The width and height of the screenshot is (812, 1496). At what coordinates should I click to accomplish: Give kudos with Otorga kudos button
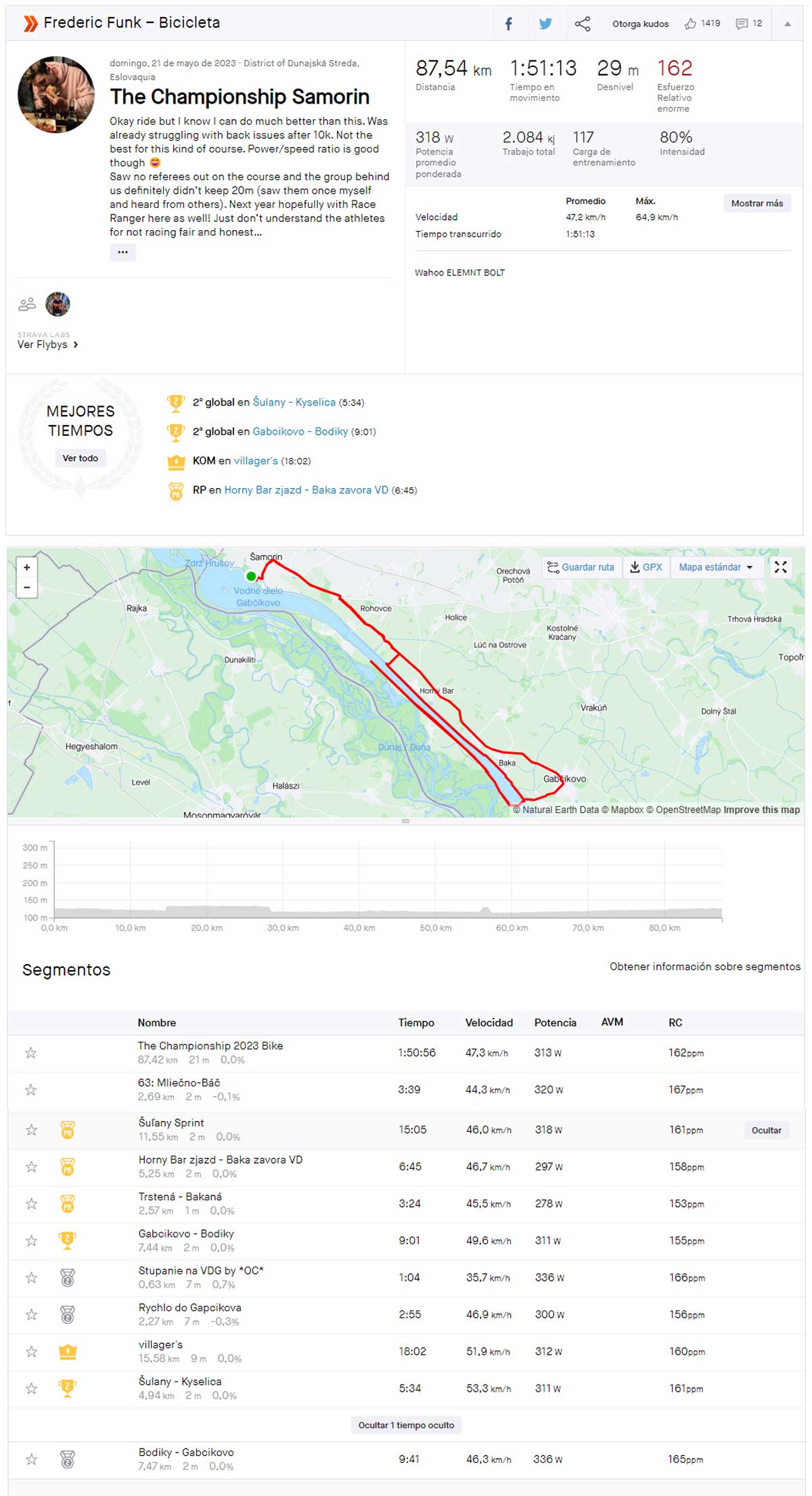640,24
